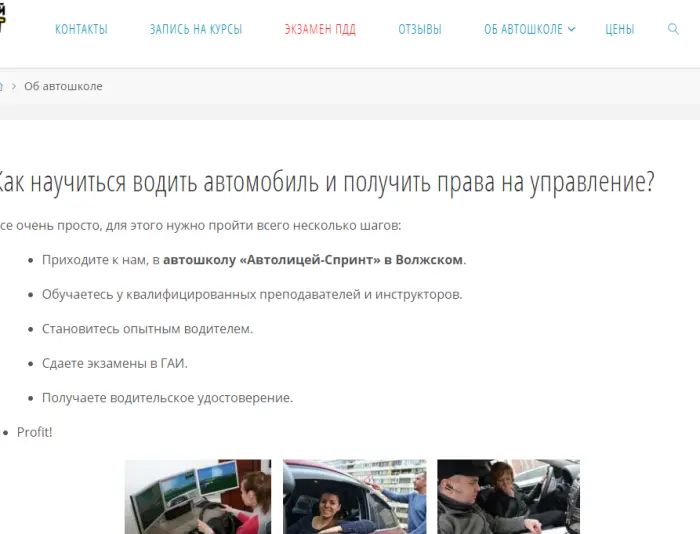Image resolution: width=700 pixels, height=534 pixels.
Task: Open the instructor with student thumbnail
Action: [x=508, y=496]
